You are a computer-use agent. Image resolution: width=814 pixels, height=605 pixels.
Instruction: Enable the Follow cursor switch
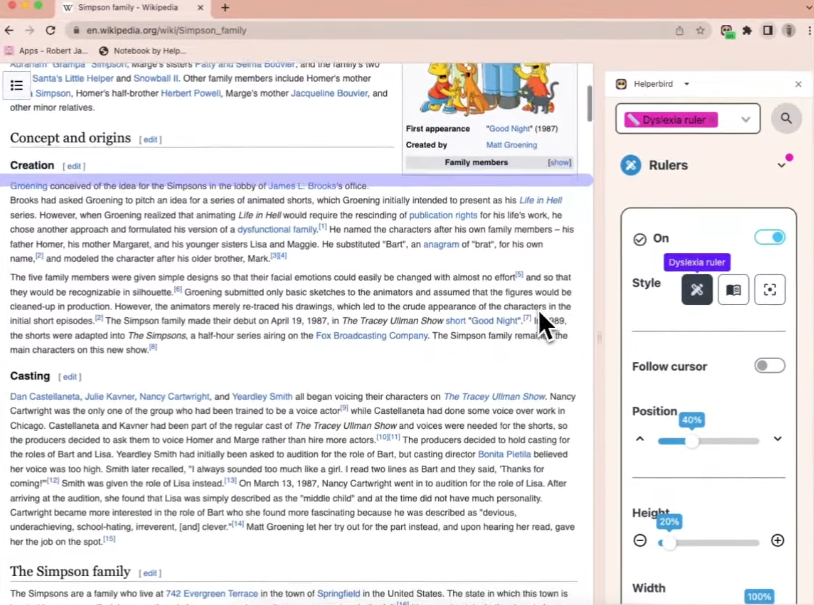(x=769, y=366)
